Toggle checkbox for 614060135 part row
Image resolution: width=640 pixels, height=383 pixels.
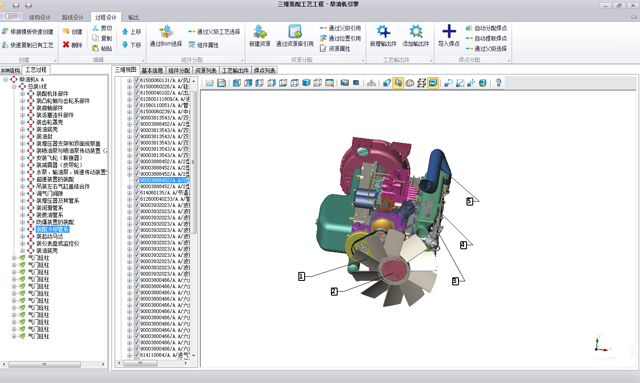(137, 193)
